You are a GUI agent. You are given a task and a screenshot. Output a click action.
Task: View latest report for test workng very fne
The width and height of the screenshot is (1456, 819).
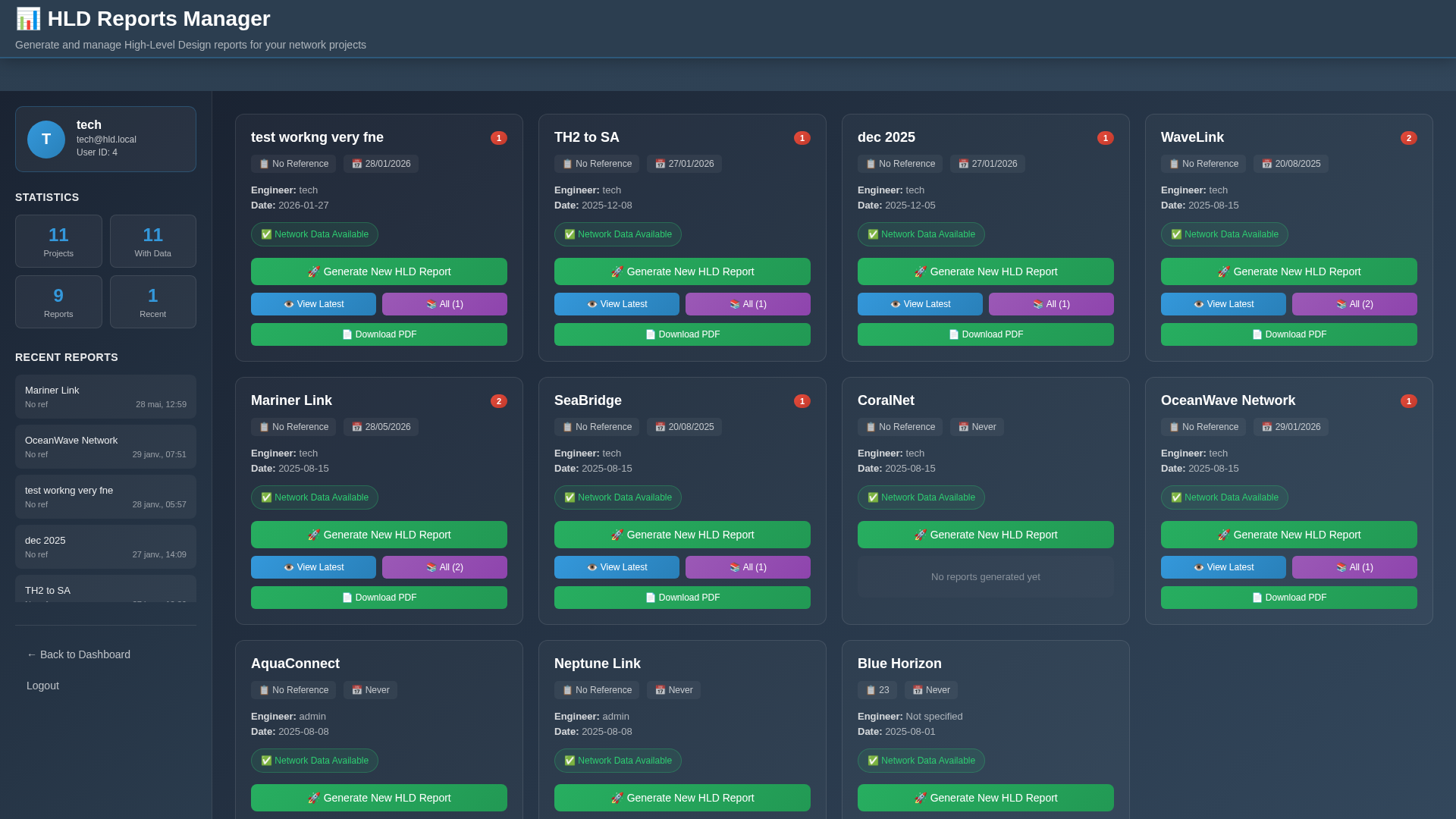coord(313,304)
